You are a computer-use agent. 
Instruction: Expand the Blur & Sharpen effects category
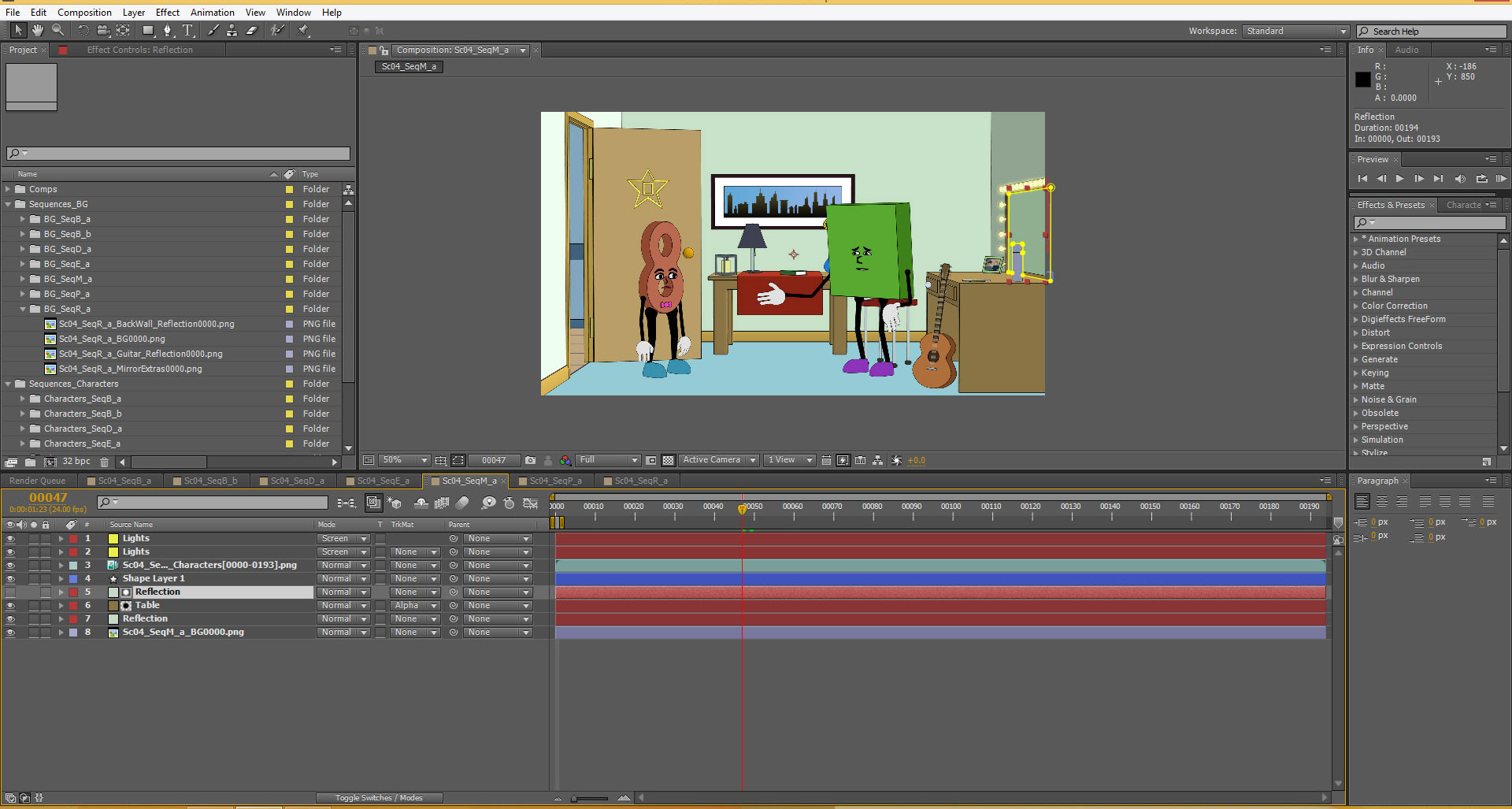1356,279
